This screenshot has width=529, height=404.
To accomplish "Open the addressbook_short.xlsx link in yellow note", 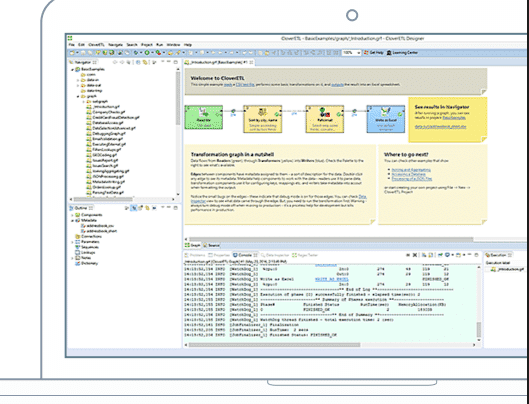I will click(x=440, y=127).
